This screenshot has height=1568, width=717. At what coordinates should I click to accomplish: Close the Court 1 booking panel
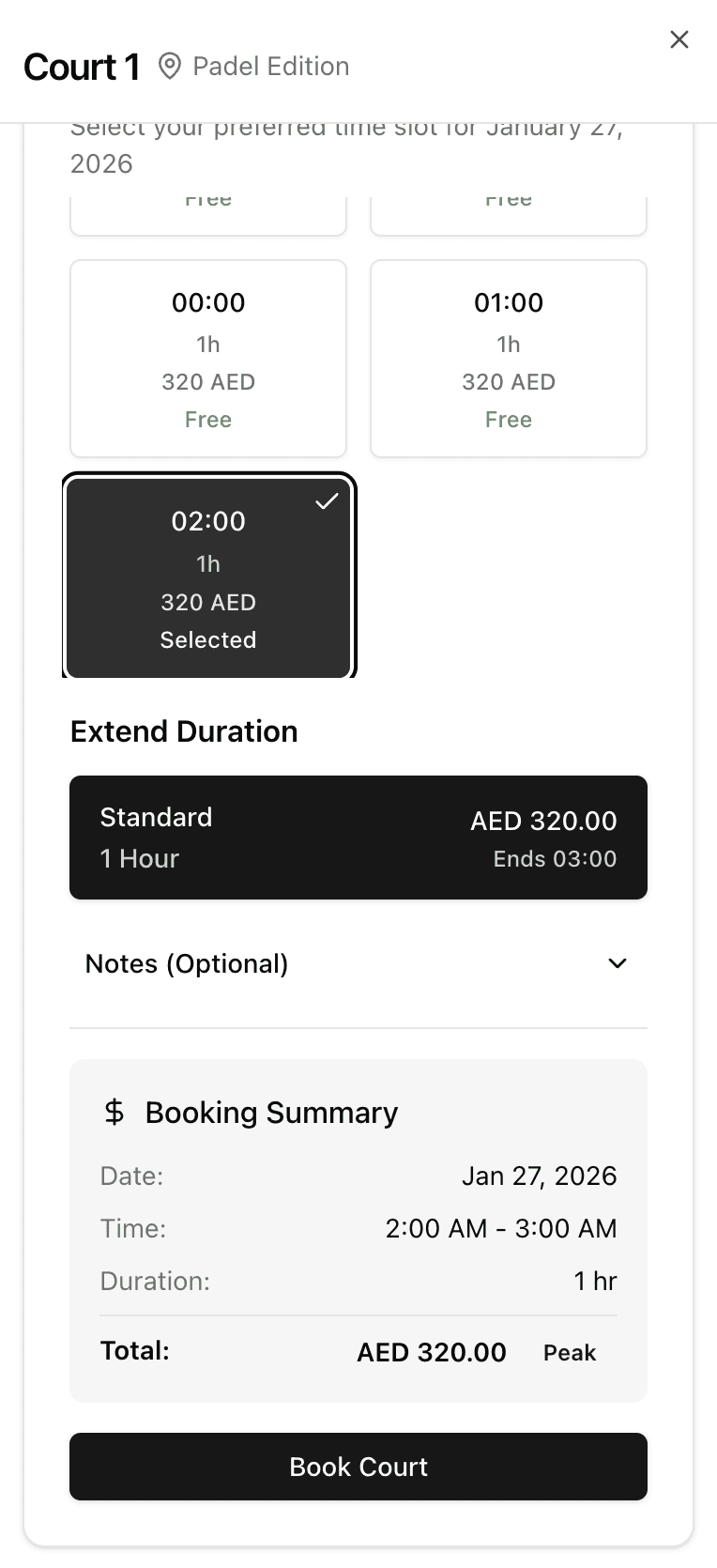coord(679,39)
